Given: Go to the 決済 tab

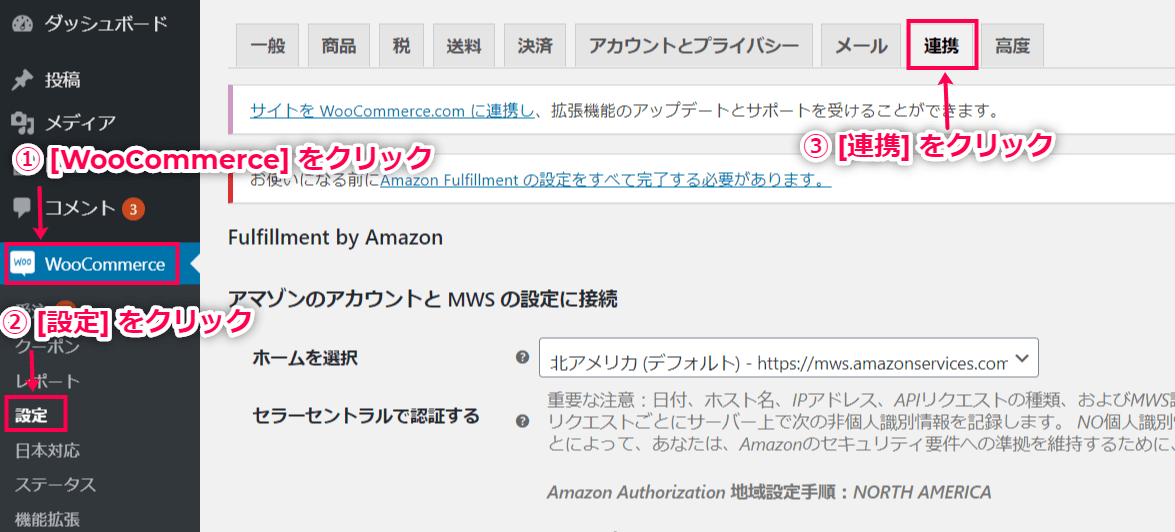Looking at the screenshot, I should 535,46.
